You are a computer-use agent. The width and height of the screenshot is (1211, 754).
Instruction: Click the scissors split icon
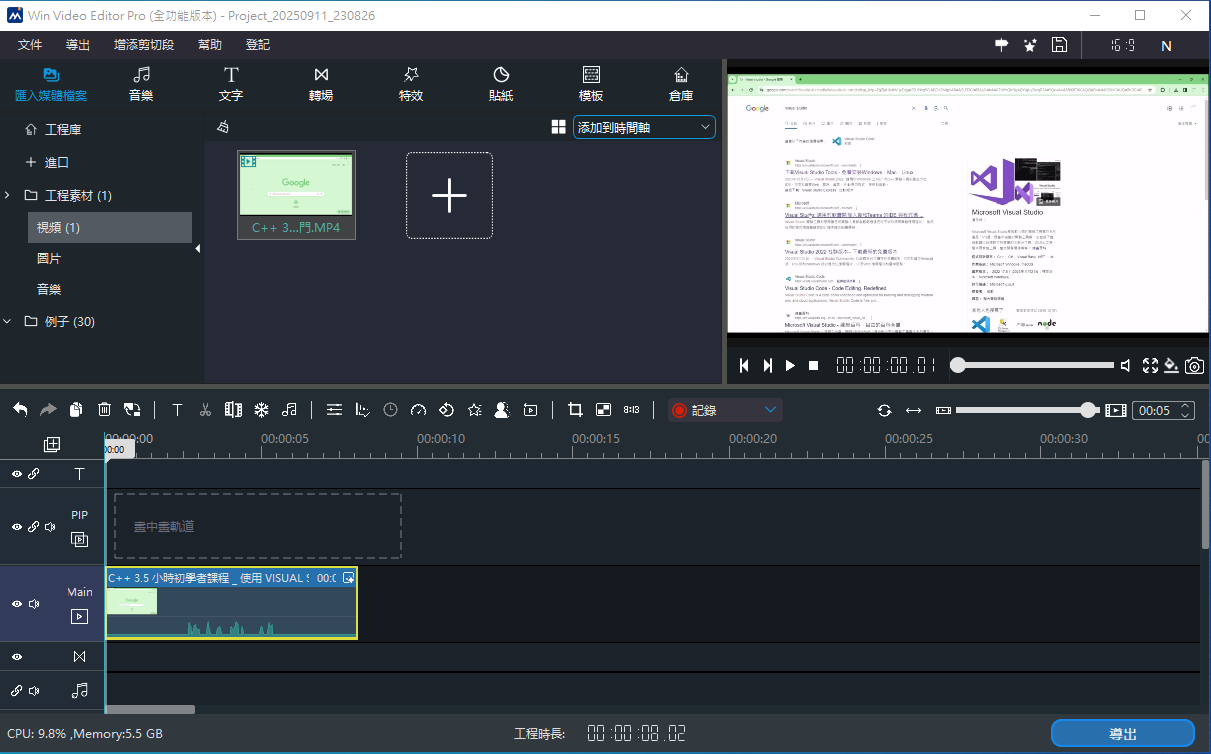tap(205, 409)
